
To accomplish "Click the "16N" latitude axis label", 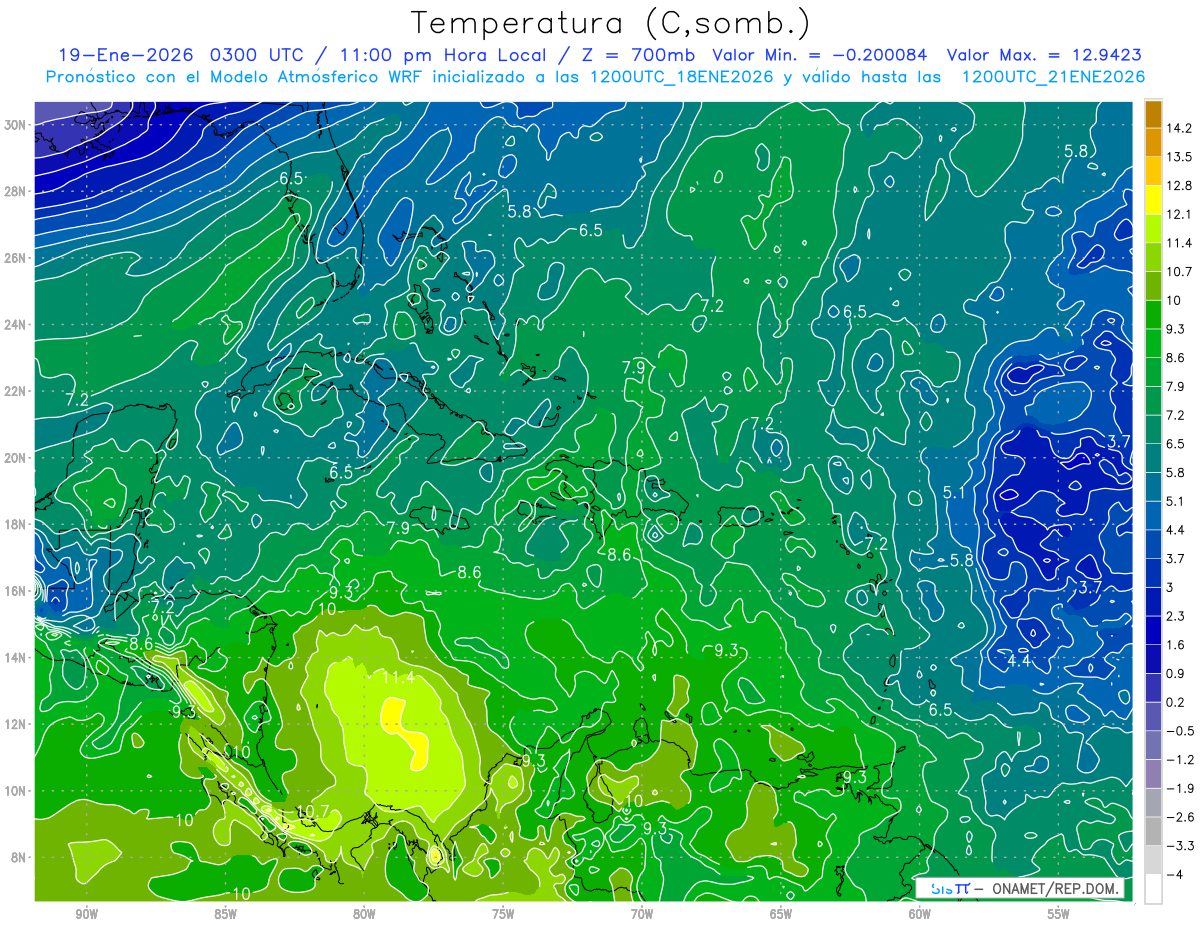I will point(16,591).
